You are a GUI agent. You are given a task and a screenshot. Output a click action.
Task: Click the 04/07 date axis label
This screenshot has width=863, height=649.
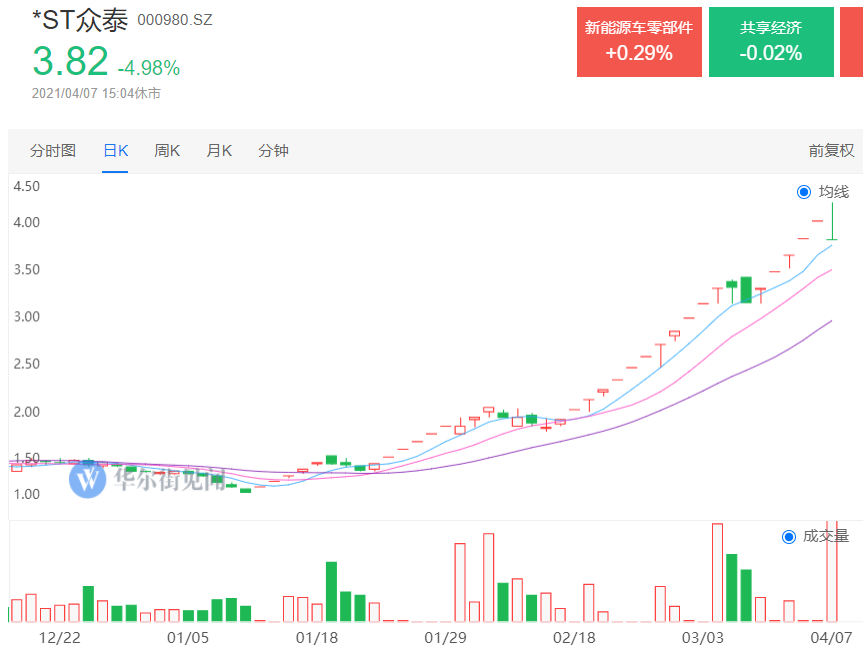pos(831,637)
